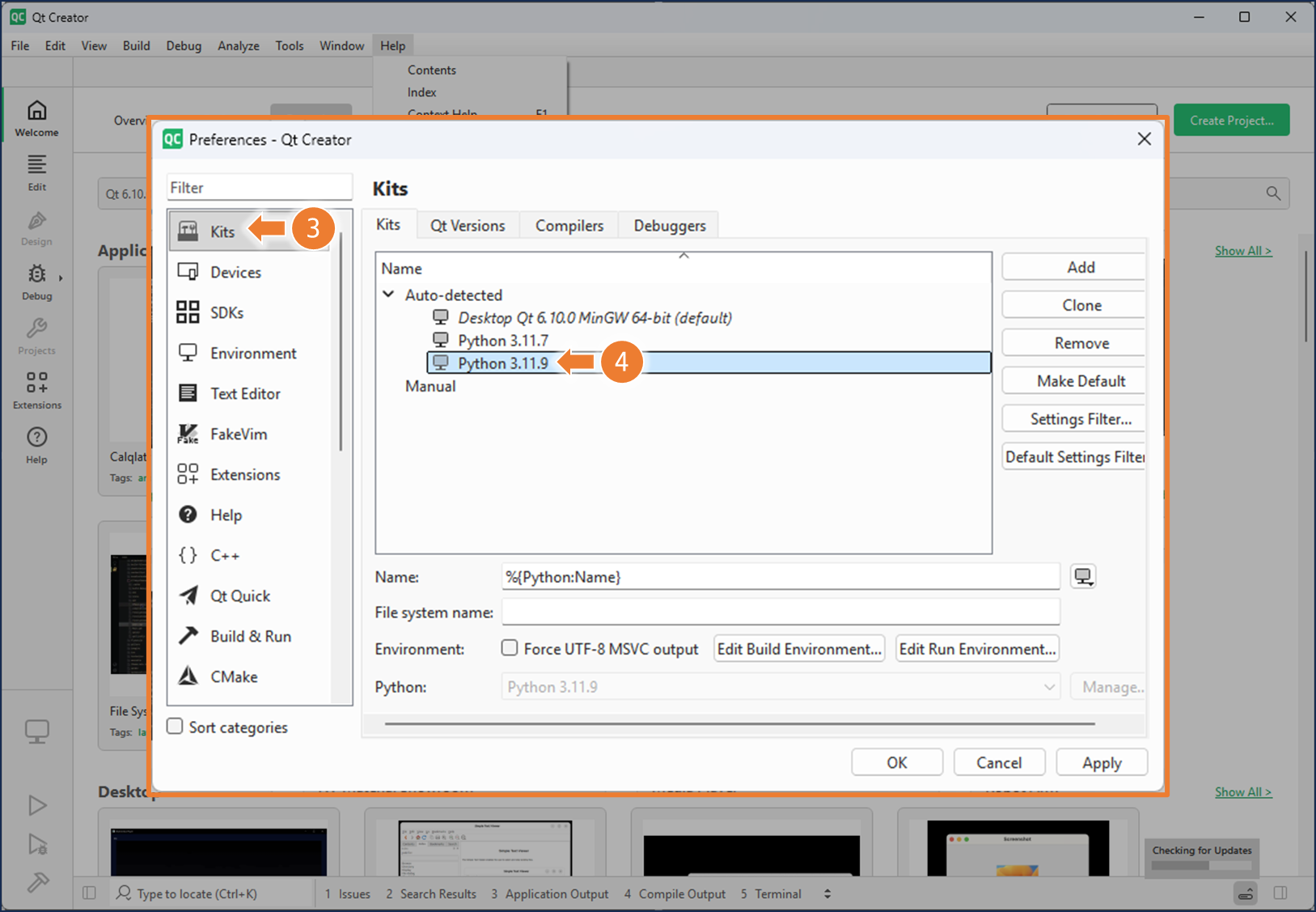Open Help mode in sidebar
This screenshot has width=1316, height=912.
(36, 445)
